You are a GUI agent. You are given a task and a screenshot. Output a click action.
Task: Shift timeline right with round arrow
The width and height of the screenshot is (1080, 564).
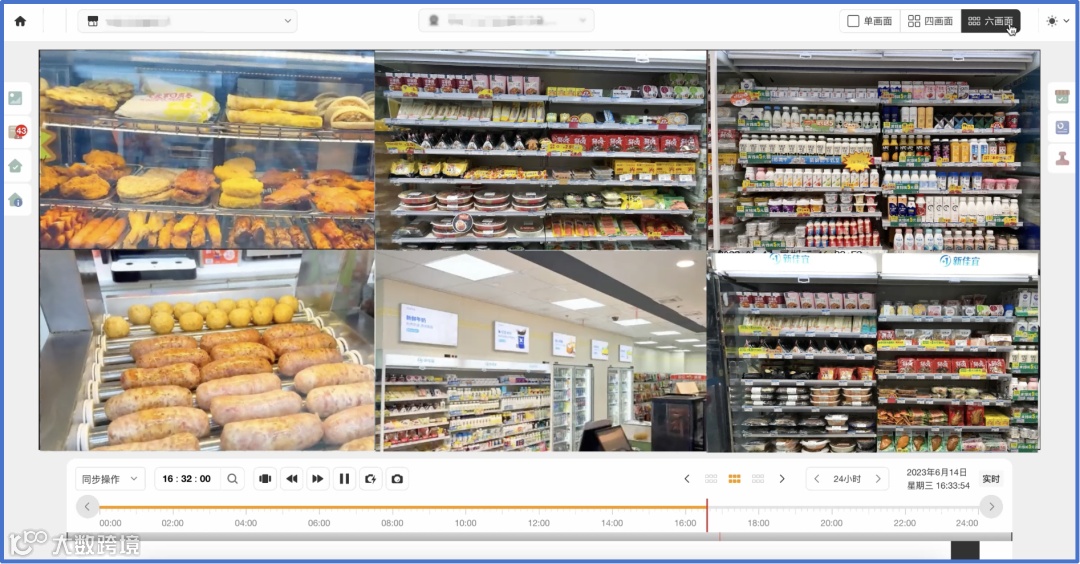(991, 507)
